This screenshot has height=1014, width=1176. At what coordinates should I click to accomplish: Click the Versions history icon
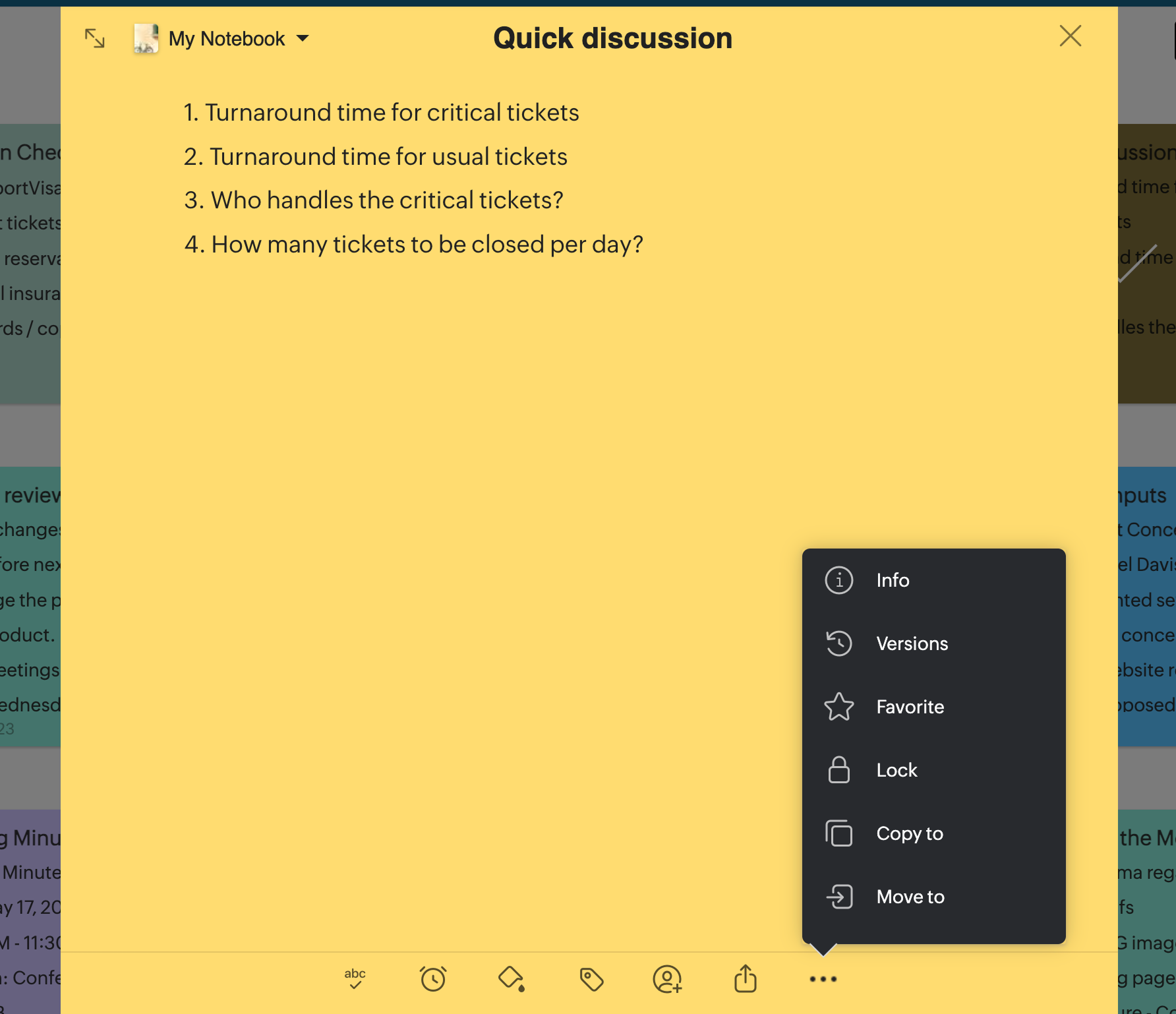[x=839, y=643]
